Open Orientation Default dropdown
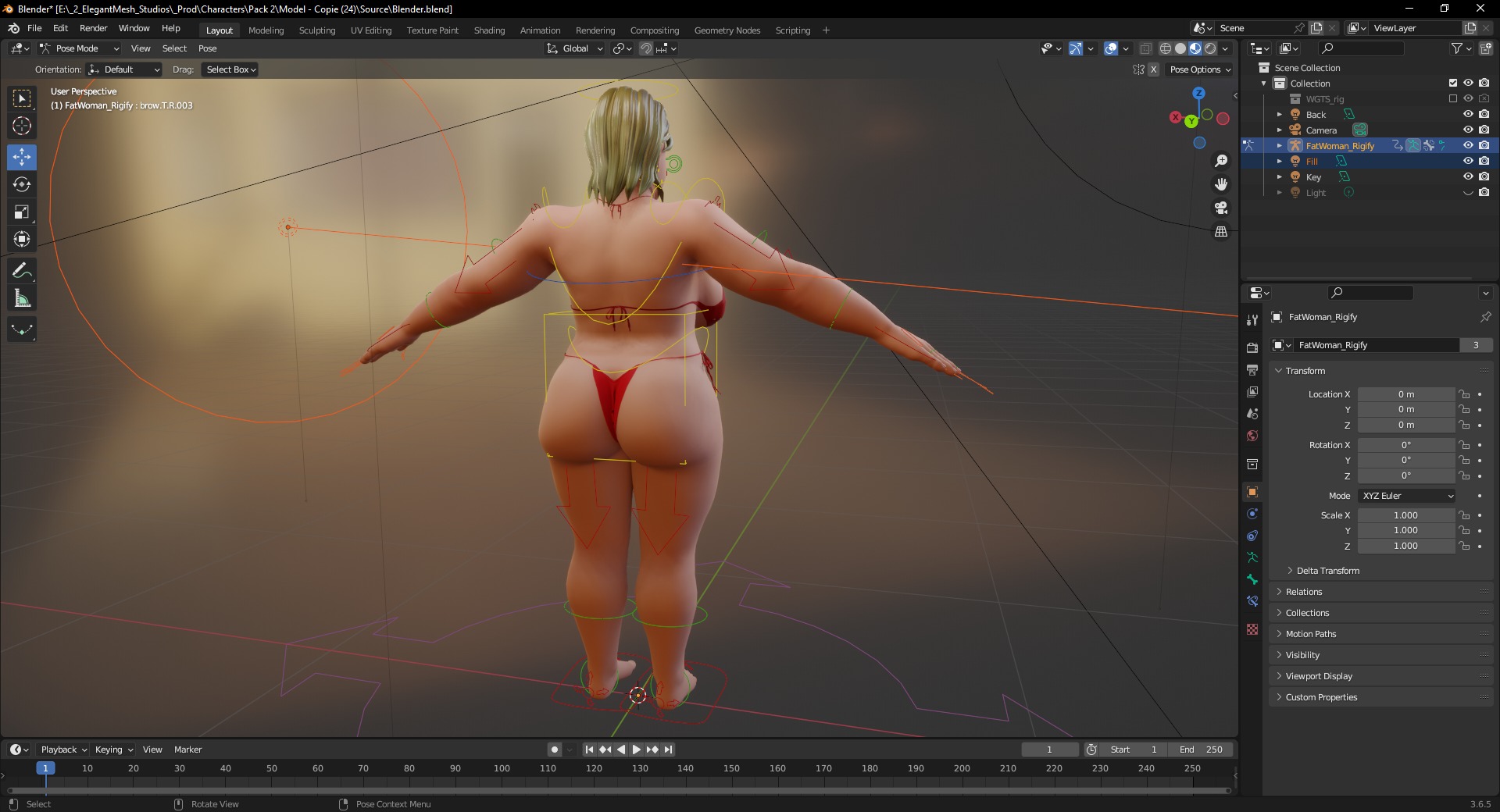This screenshot has height=812, width=1500. point(123,69)
